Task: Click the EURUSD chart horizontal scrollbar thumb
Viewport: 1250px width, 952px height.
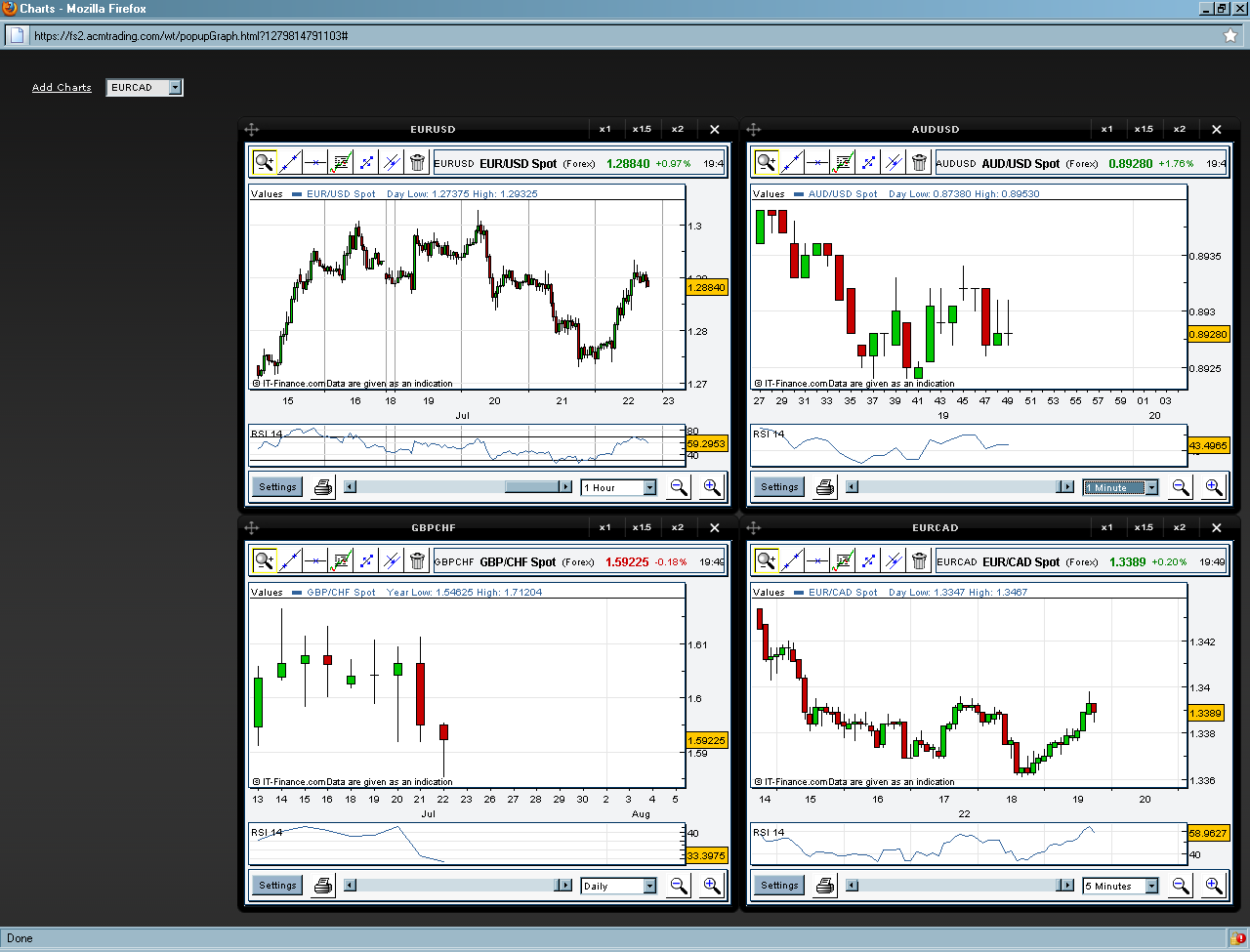Action: (531, 487)
